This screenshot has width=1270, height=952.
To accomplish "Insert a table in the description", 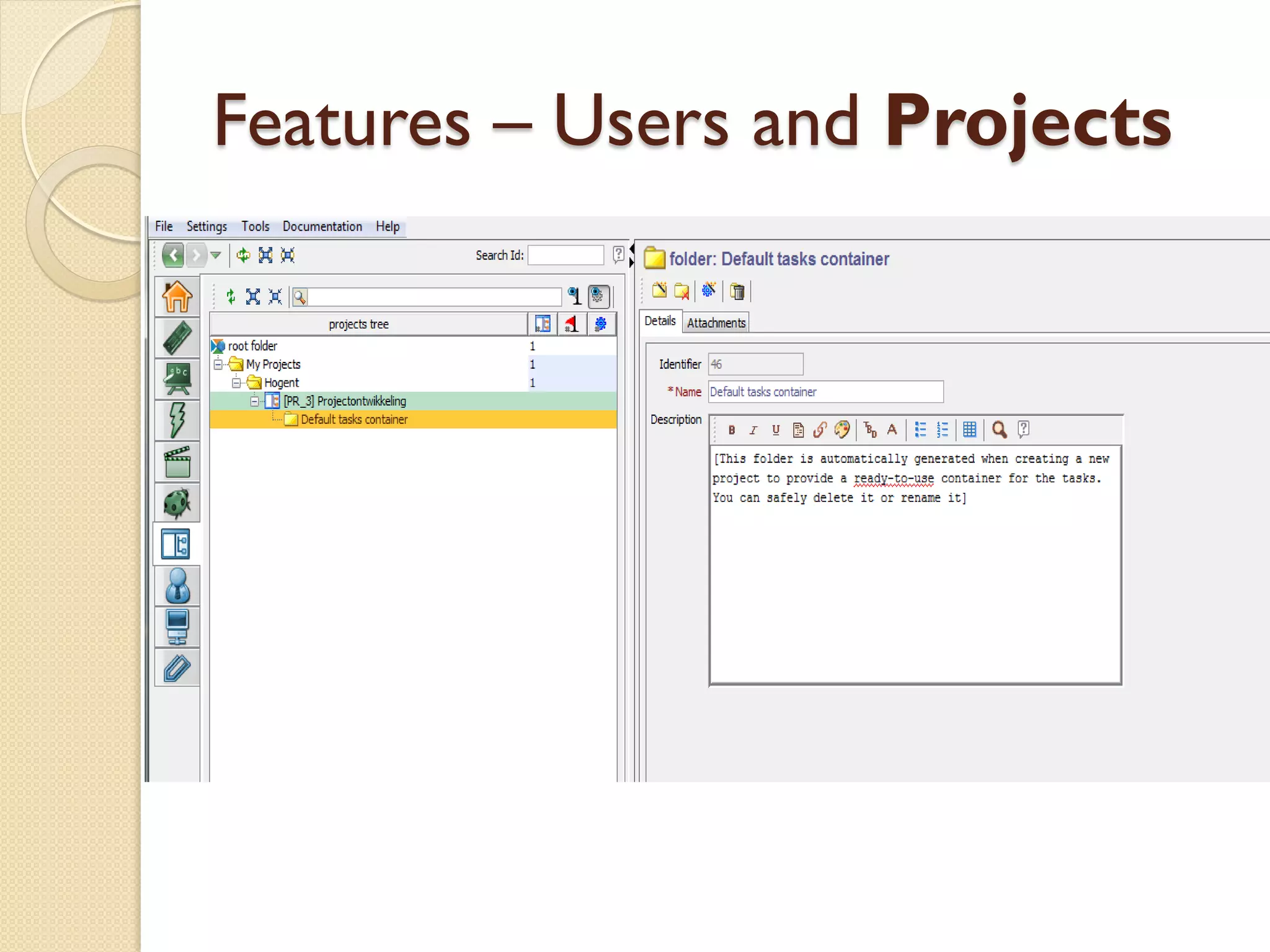I will (970, 430).
